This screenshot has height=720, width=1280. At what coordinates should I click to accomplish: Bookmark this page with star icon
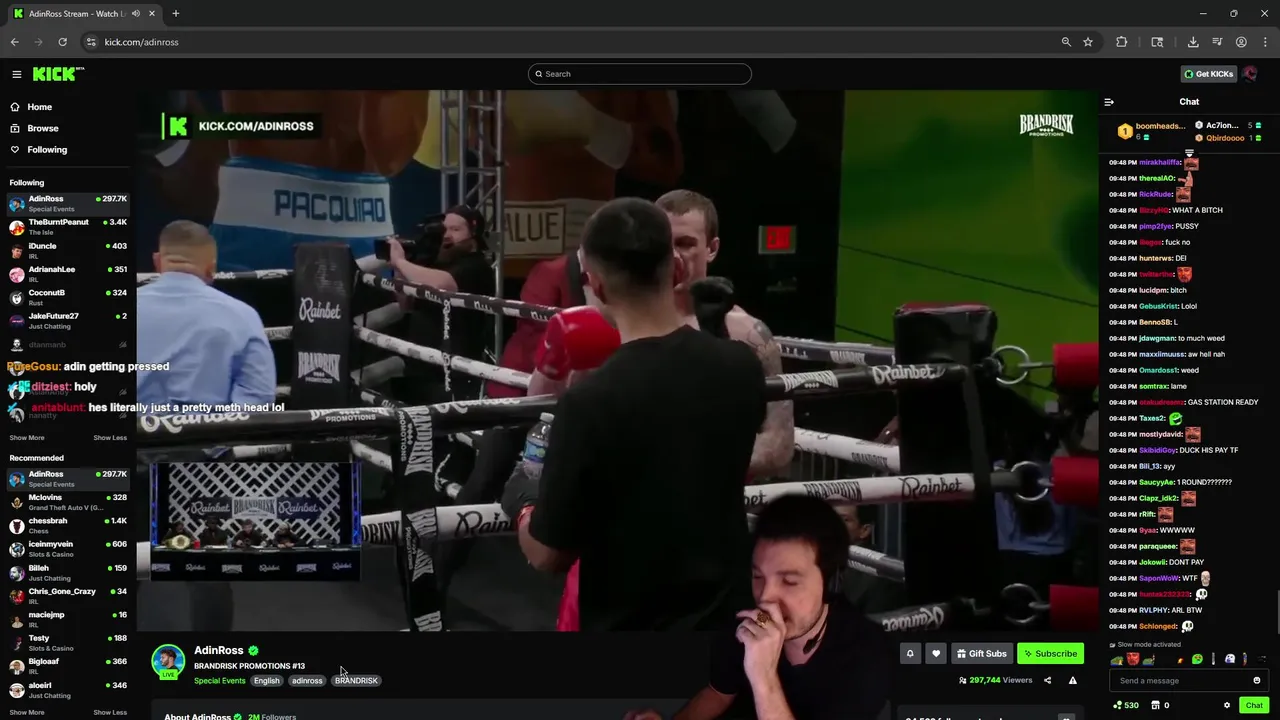(x=1088, y=42)
